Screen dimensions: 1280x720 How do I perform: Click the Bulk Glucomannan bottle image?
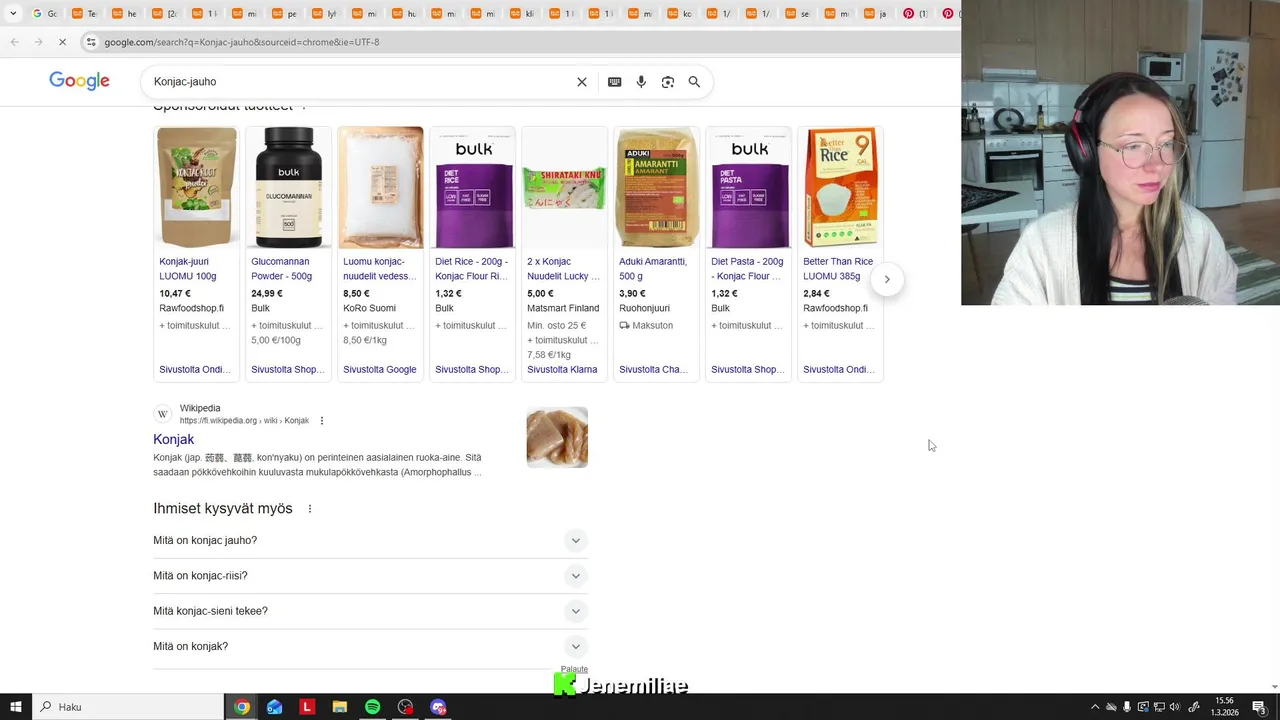288,188
